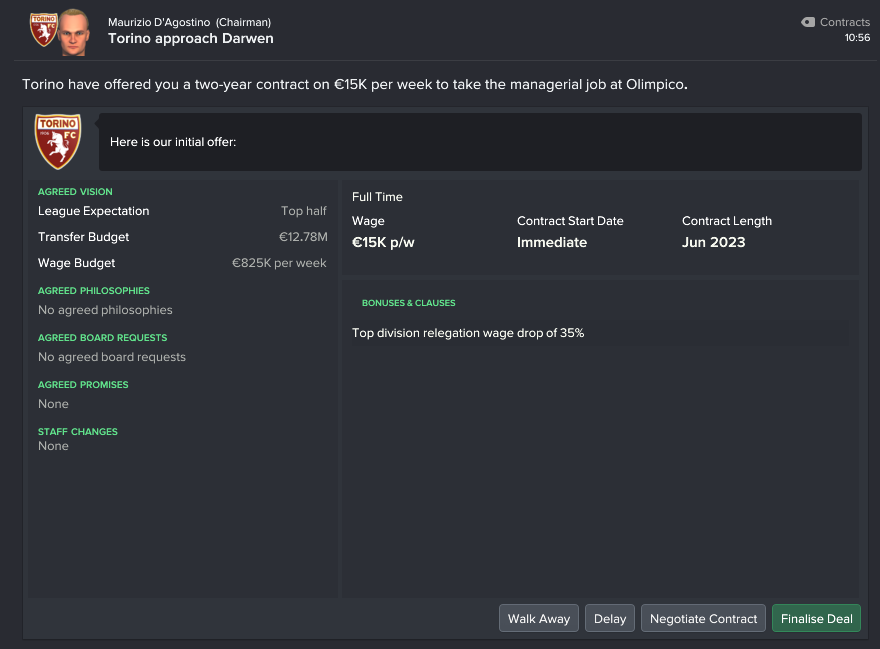Select the League Expectation row
Screen dimensions: 880x649
(x=182, y=211)
